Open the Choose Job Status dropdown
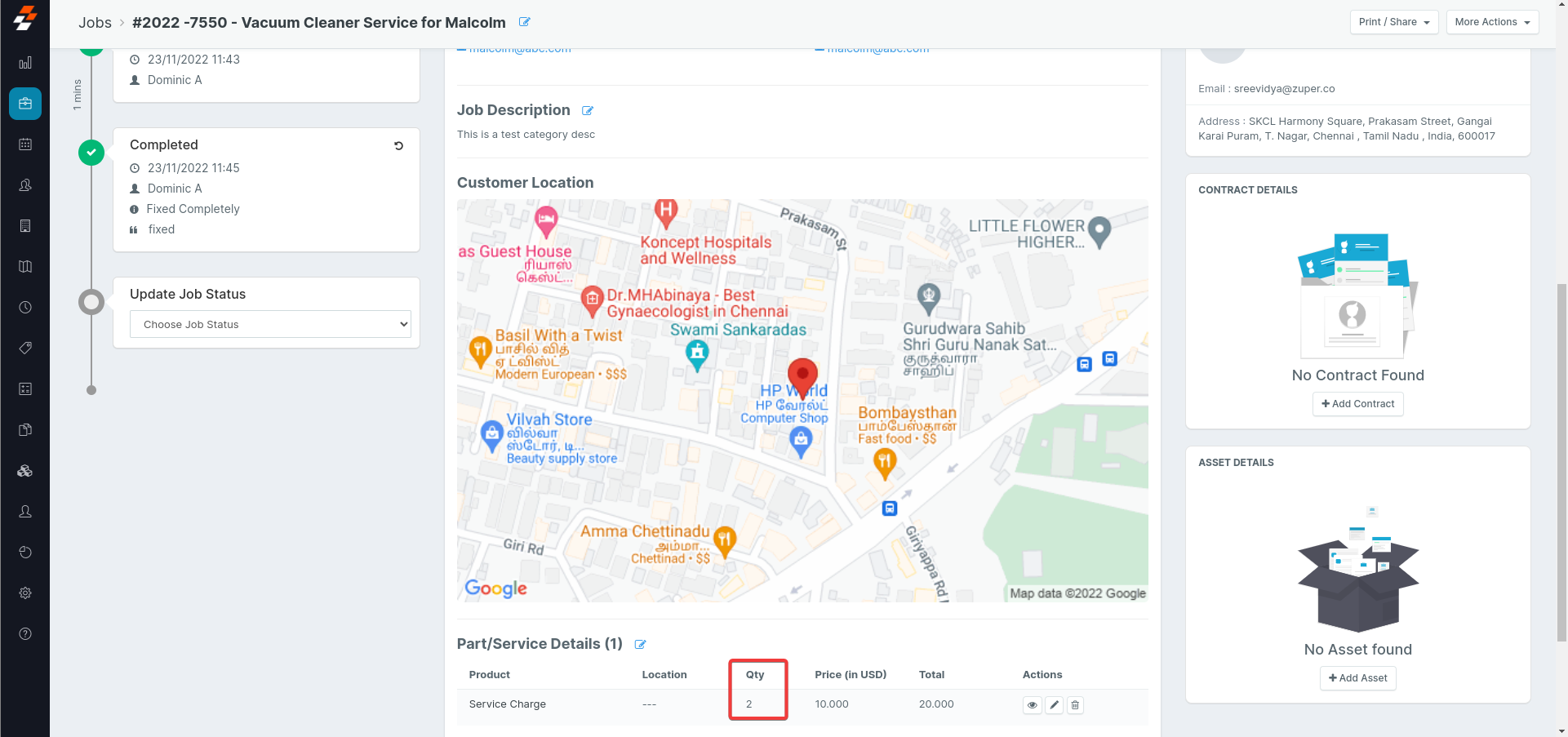Image resolution: width=1568 pixels, height=737 pixels. (270, 324)
